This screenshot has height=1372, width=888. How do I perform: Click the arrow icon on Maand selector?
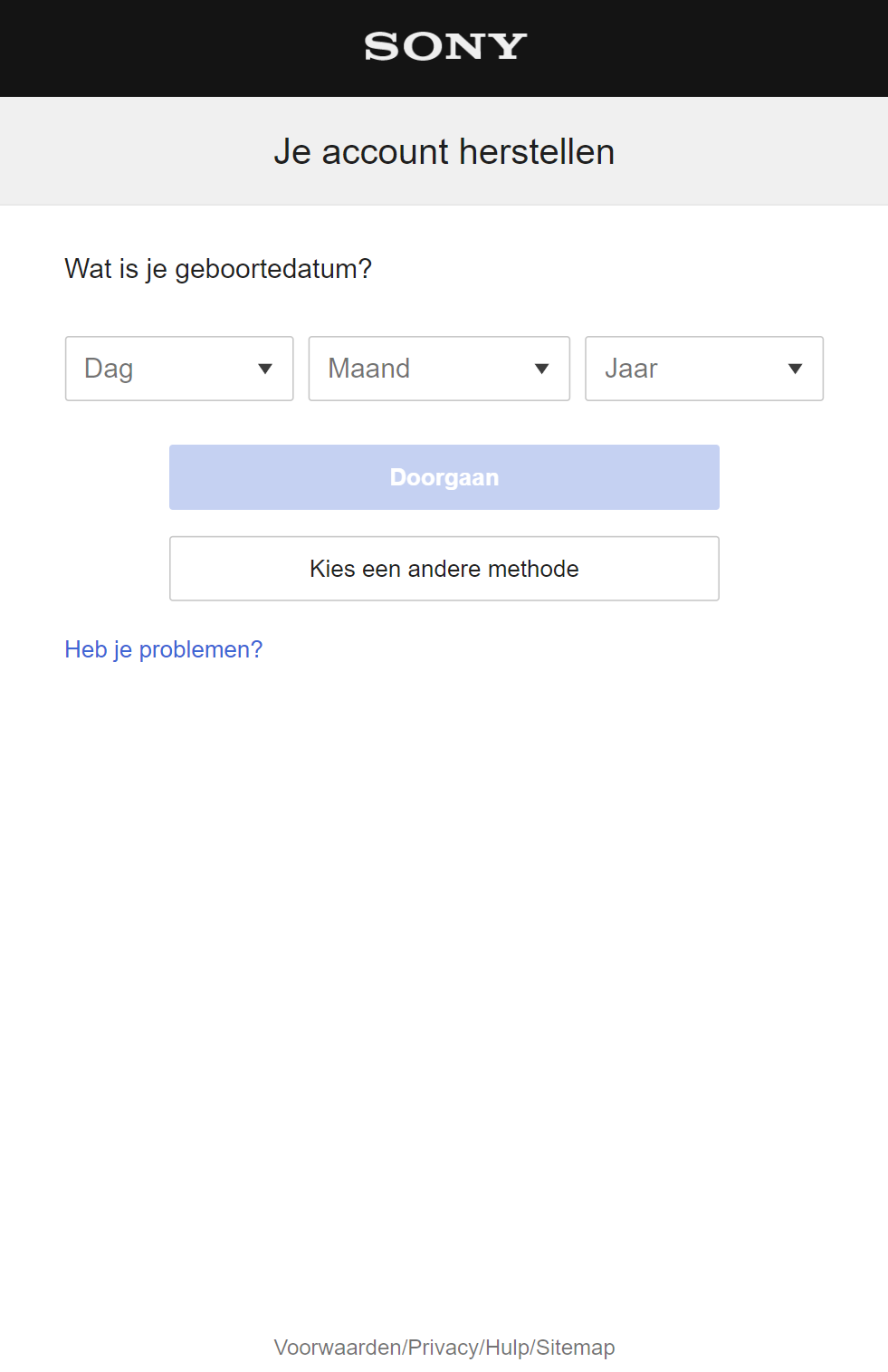coord(541,369)
